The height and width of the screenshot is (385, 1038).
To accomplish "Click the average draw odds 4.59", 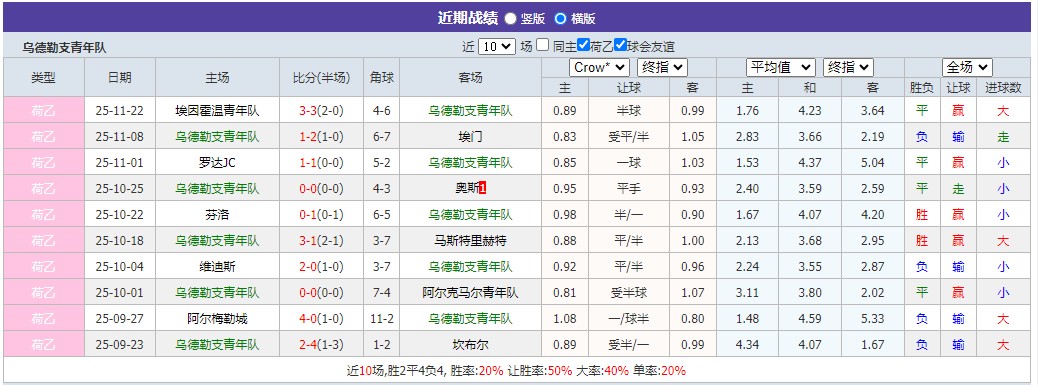I will tap(810, 319).
